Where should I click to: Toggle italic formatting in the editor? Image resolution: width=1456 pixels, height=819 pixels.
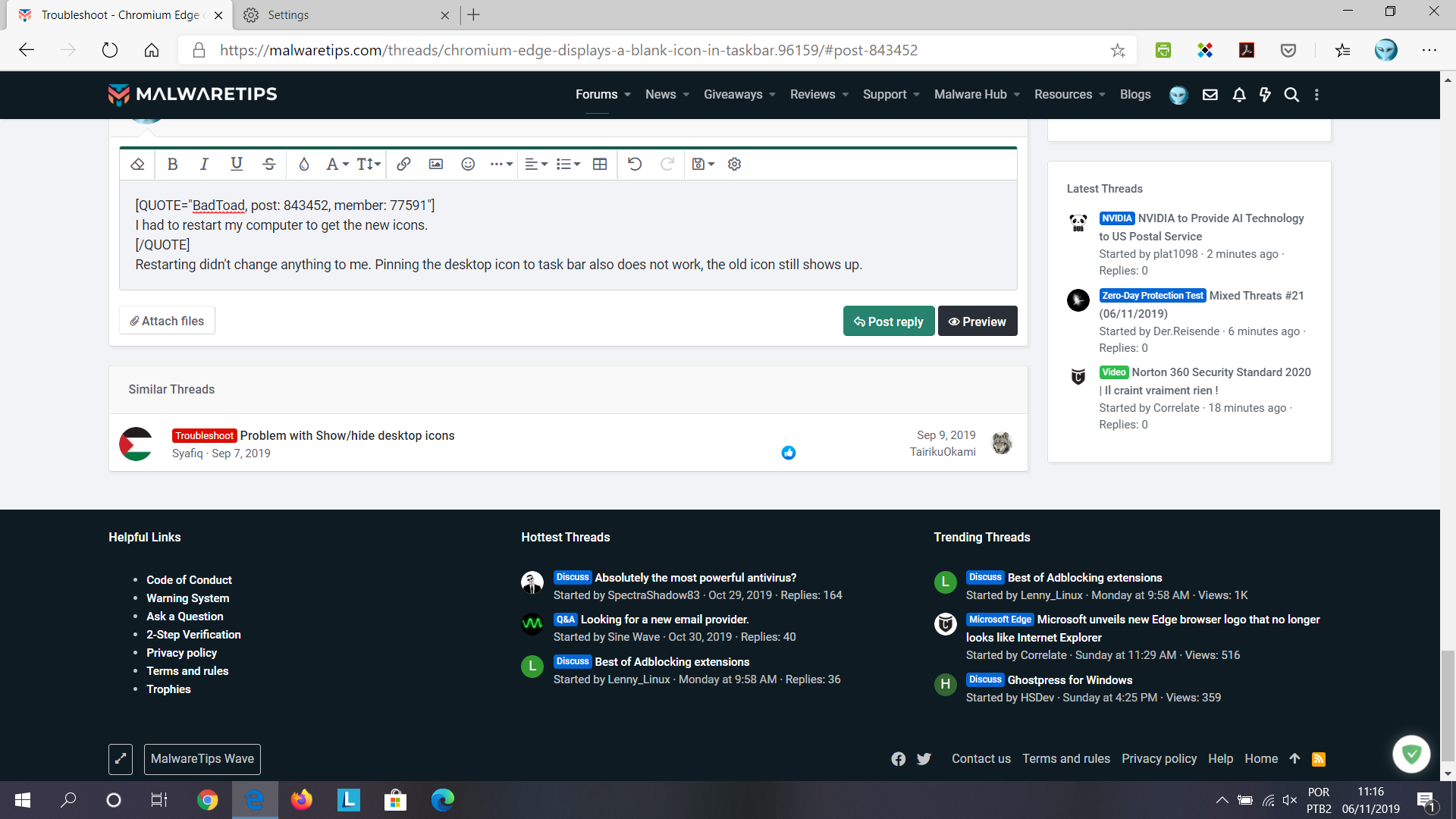tap(204, 164)
